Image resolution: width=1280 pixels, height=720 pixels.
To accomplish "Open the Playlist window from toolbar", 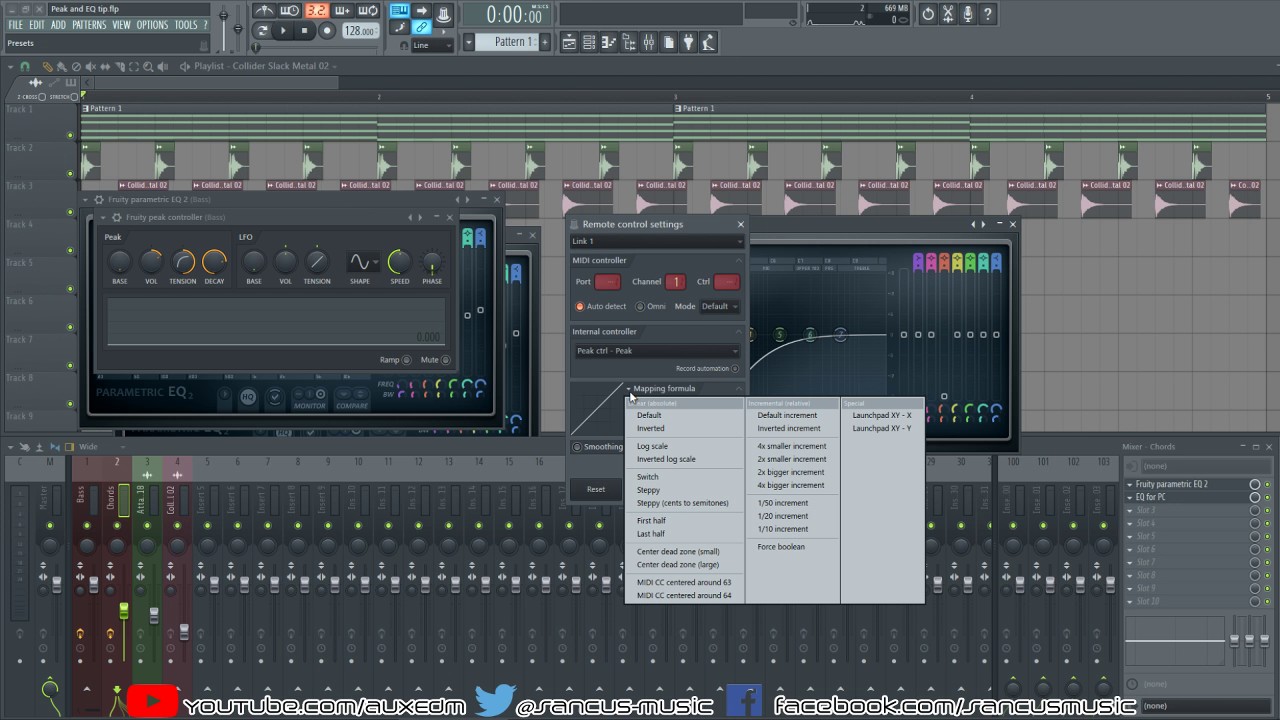I will point(569,42).
